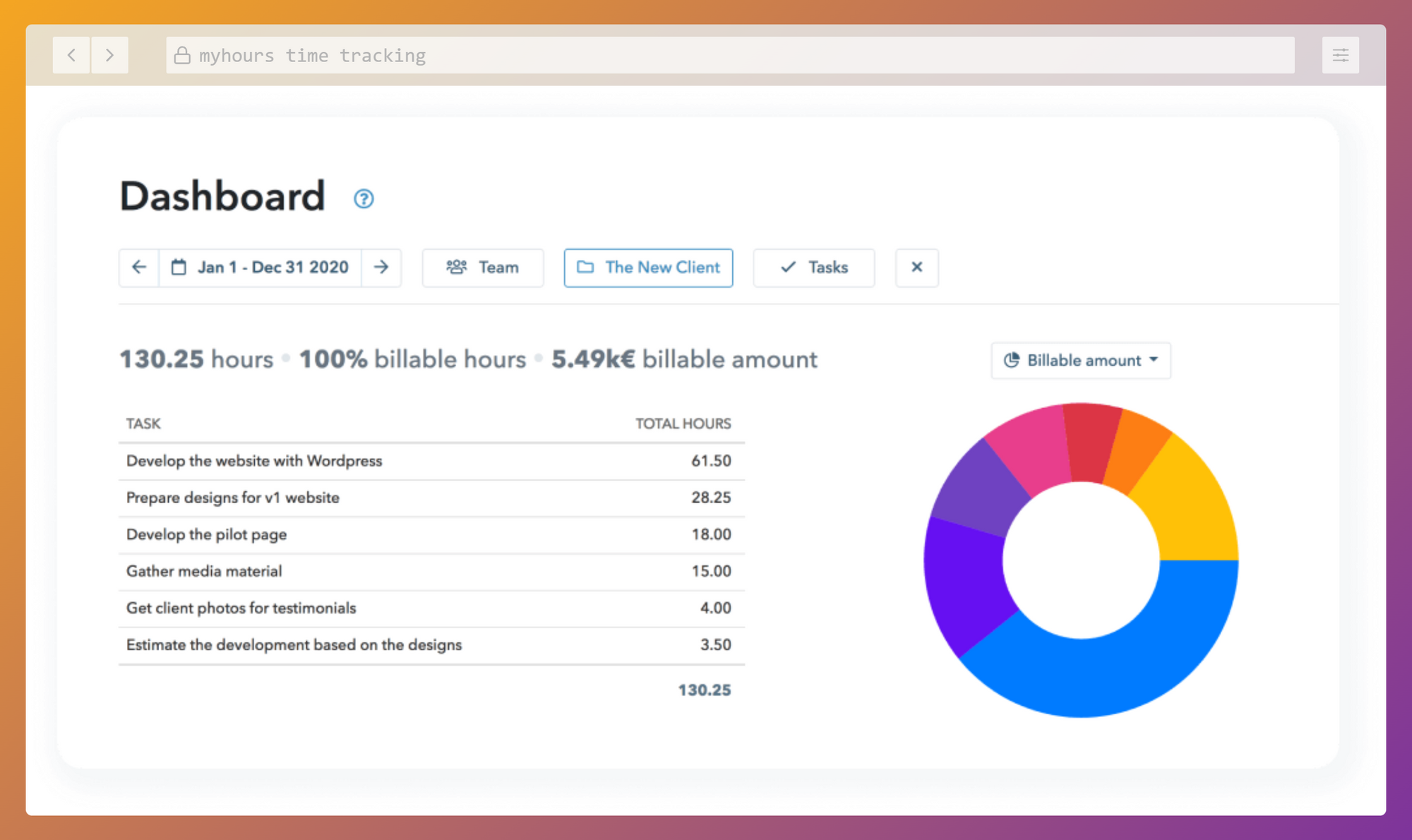1412x840 pixels.
Task: Go to previous date range arrow
Action: pyautogui.click(x=139, y=268)
